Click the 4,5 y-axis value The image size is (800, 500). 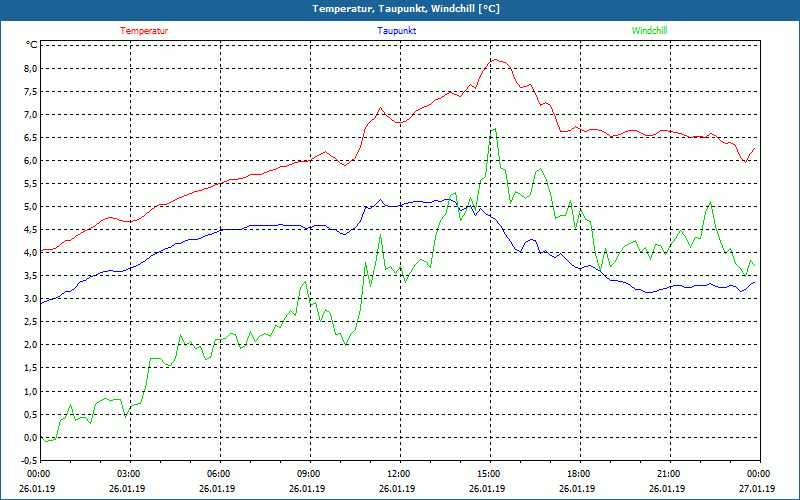tap(32, 230)
